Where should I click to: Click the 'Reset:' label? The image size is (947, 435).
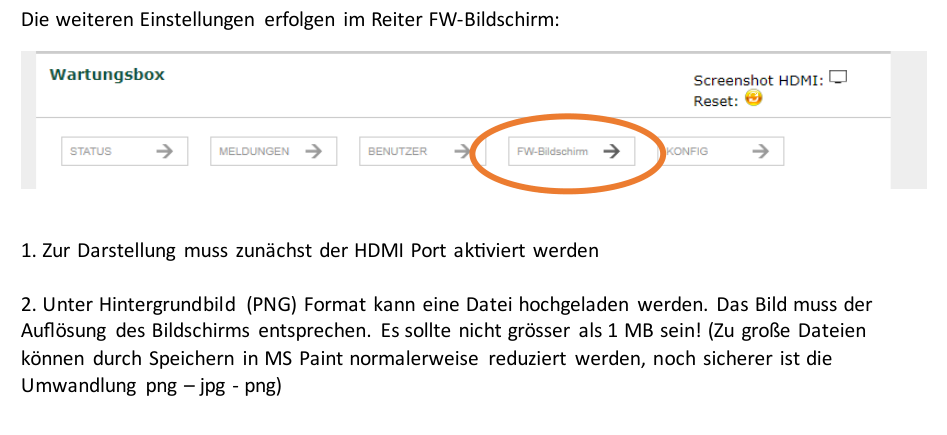click(x=716, y=102)
